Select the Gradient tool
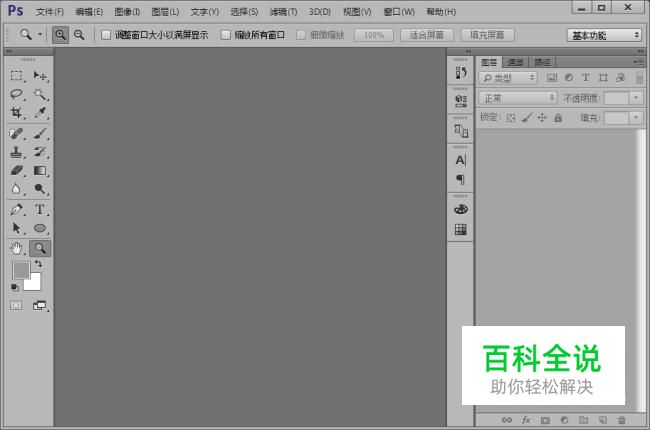This screenshot has height=430, width=650. (x=40, y=170)
